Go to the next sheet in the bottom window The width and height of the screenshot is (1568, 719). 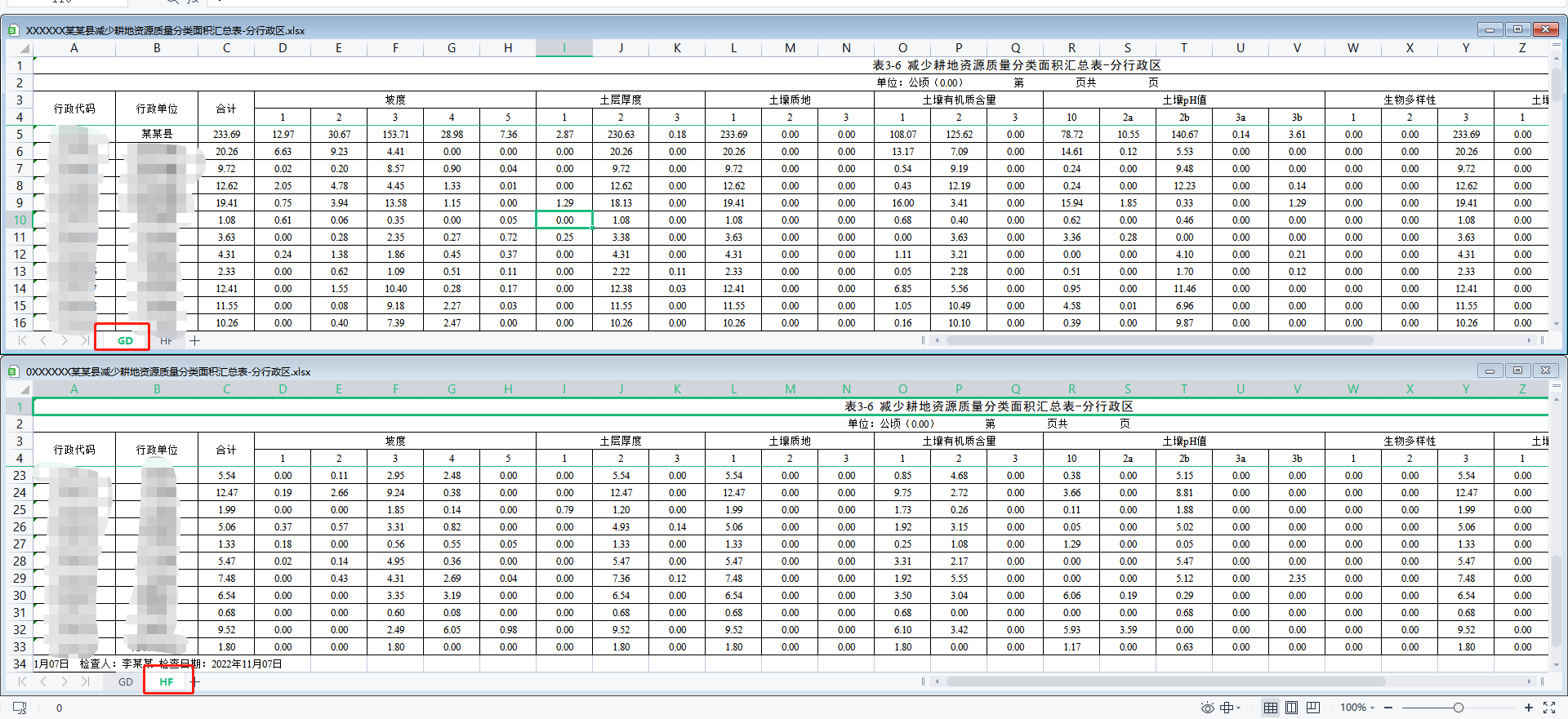pyautogui.click(x=65, y=681)
